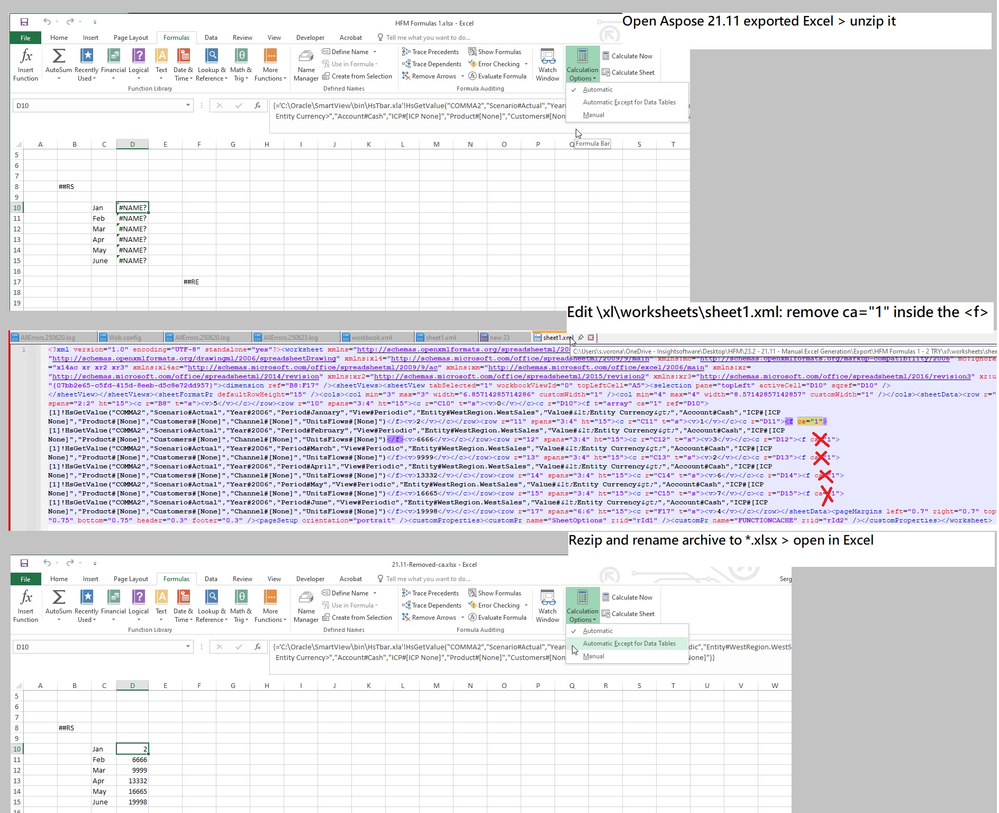Open Logical functions in HFM Formulas window

coord(138,65)
